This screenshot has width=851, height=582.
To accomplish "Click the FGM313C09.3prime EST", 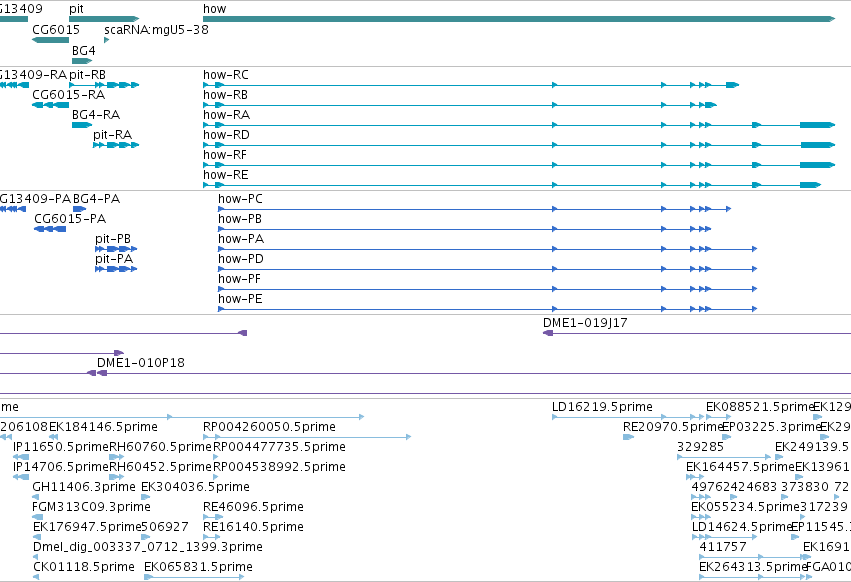I will 35,517.
